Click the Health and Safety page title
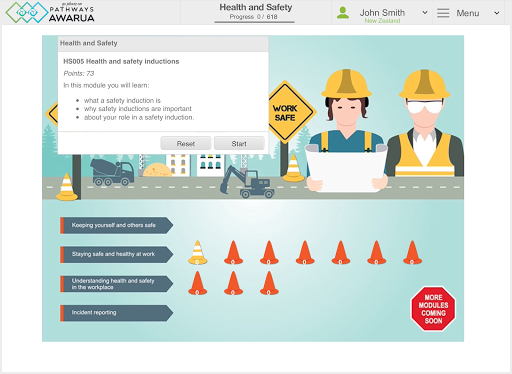Image resolution: width=512 pixels, height=374 pixels. click(256, 7)
